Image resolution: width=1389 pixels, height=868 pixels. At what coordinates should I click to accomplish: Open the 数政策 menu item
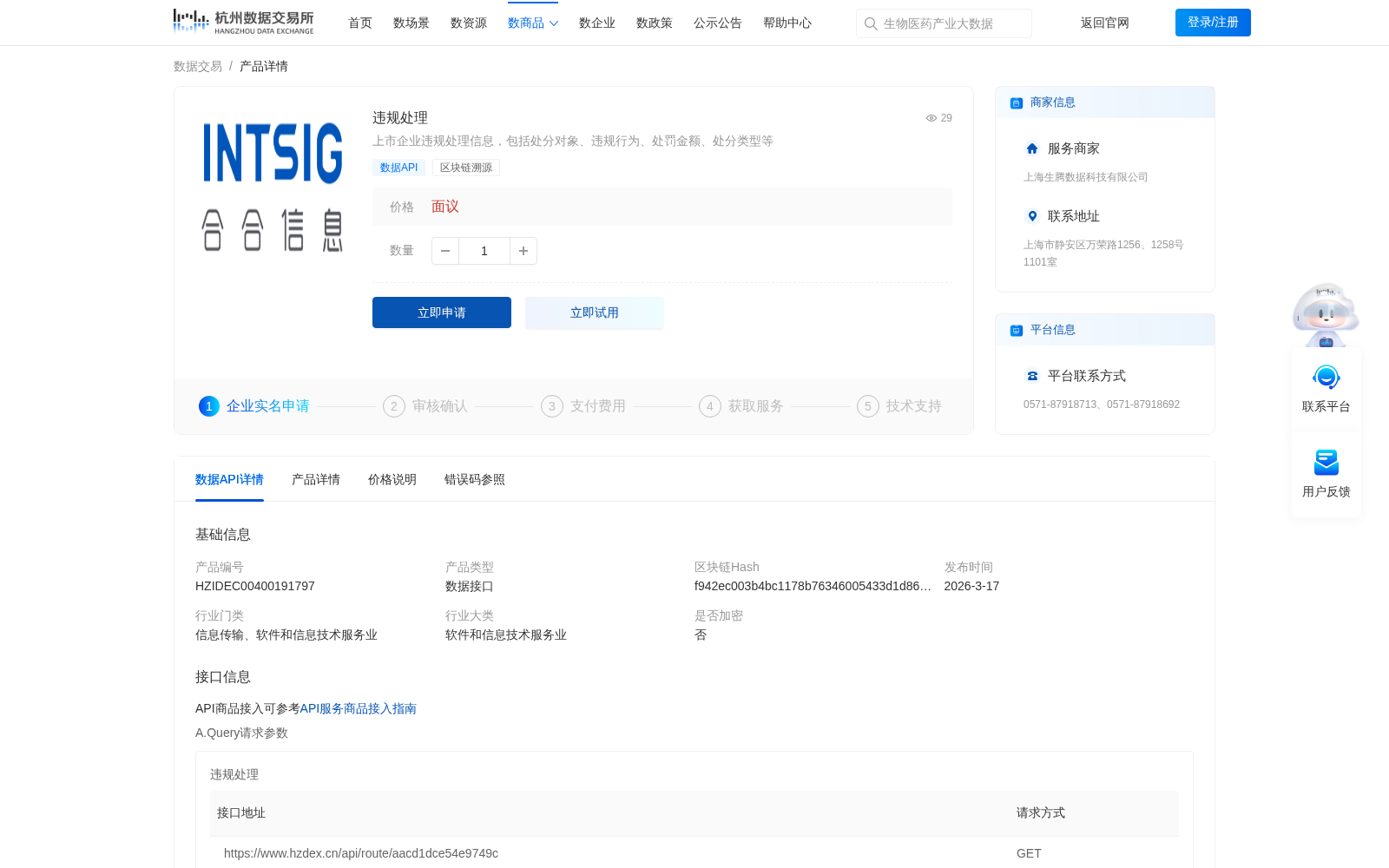point(655,23)
